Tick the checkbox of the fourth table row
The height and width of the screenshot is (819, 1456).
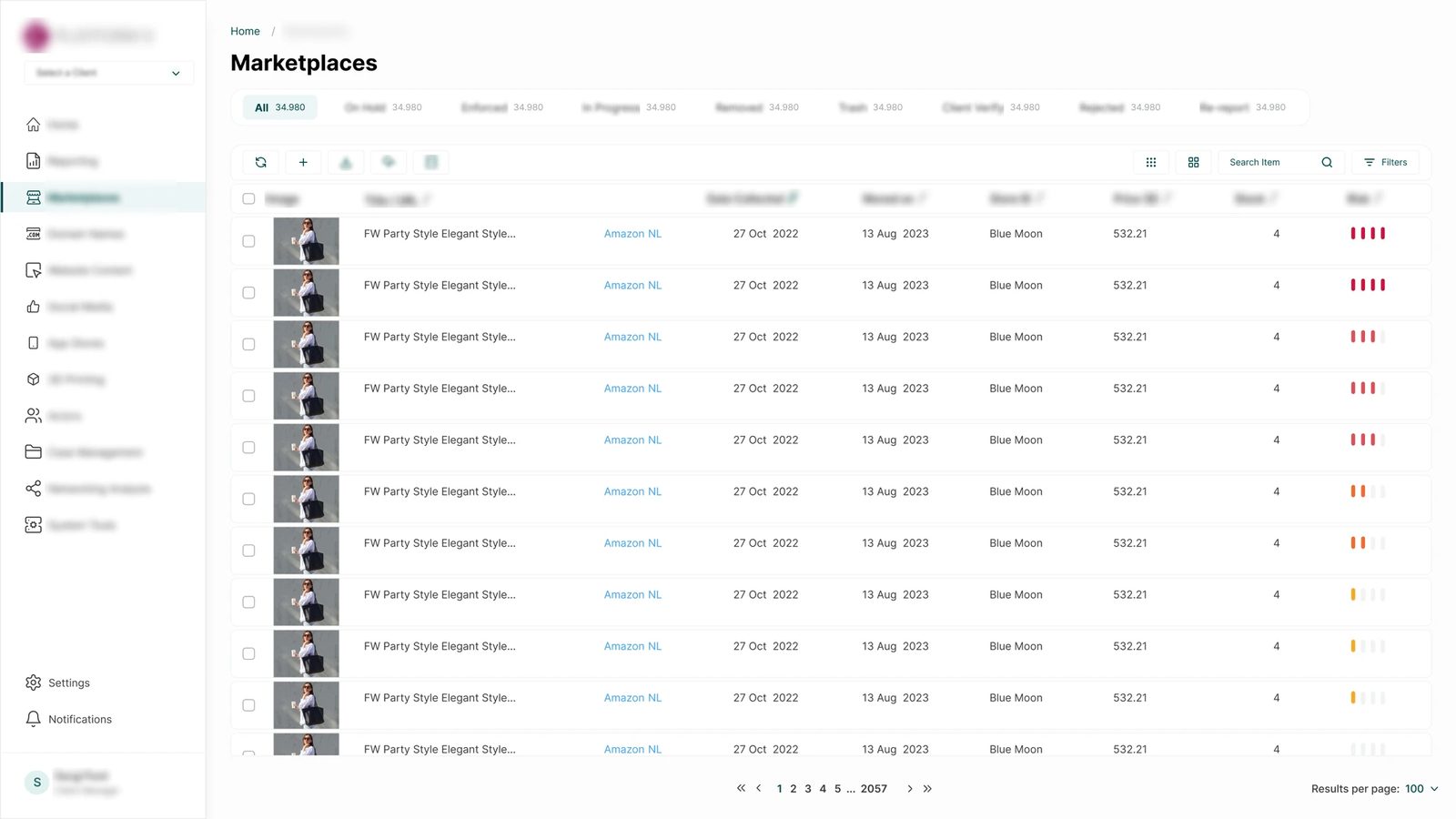(x=248, y=396)
